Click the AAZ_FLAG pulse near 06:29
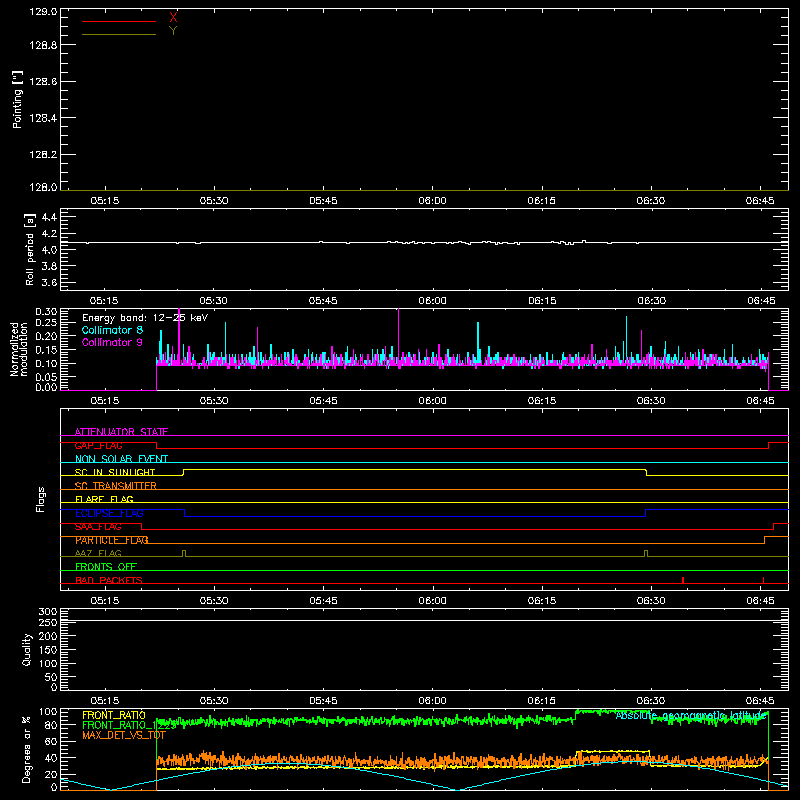The image size is (800, 800). coord(646,554)
